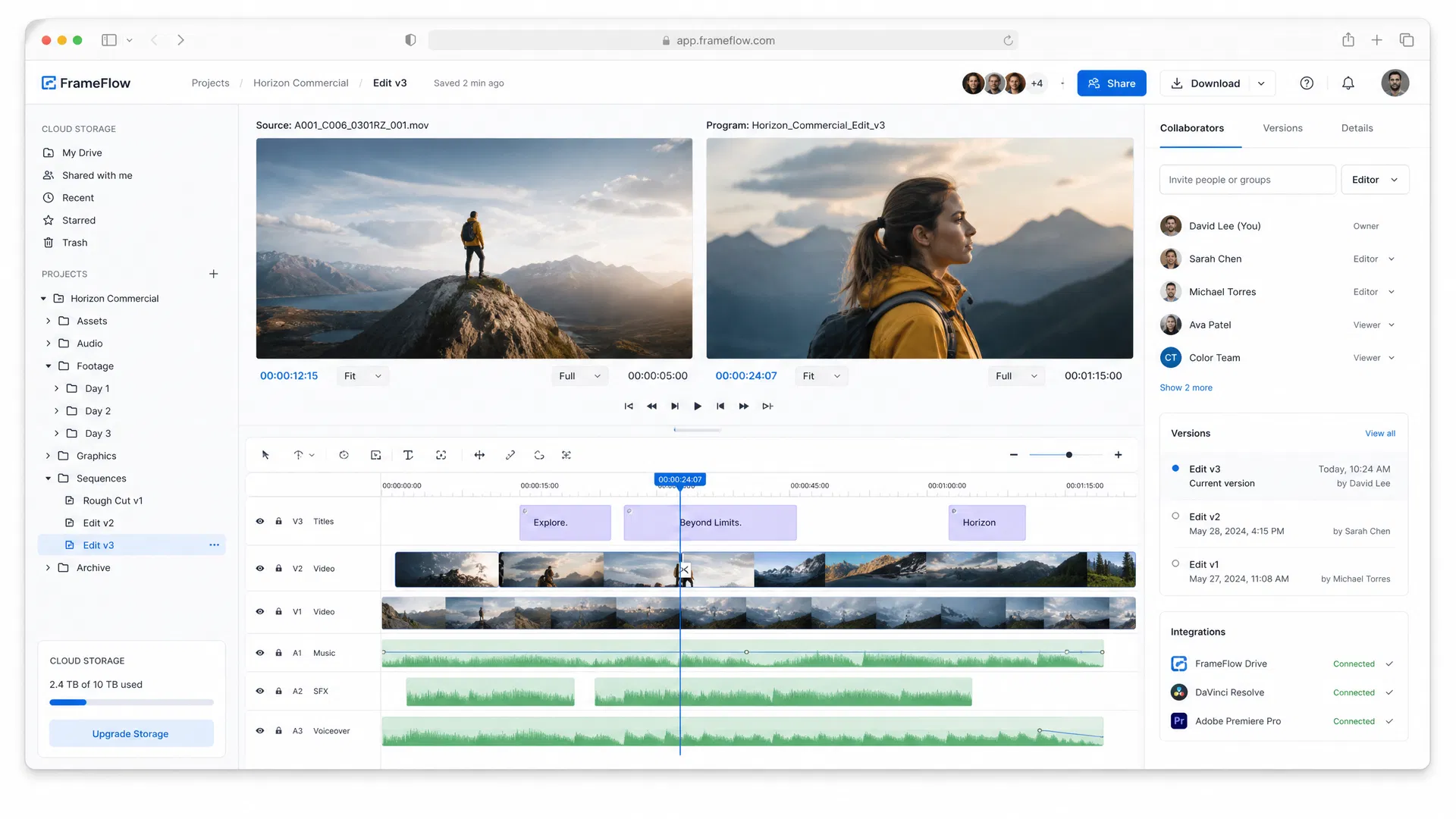Image resolution: width=1456 pixels, height=819 pixels.
Task: Lock the V2 Video track
Action: click(278, 569)
